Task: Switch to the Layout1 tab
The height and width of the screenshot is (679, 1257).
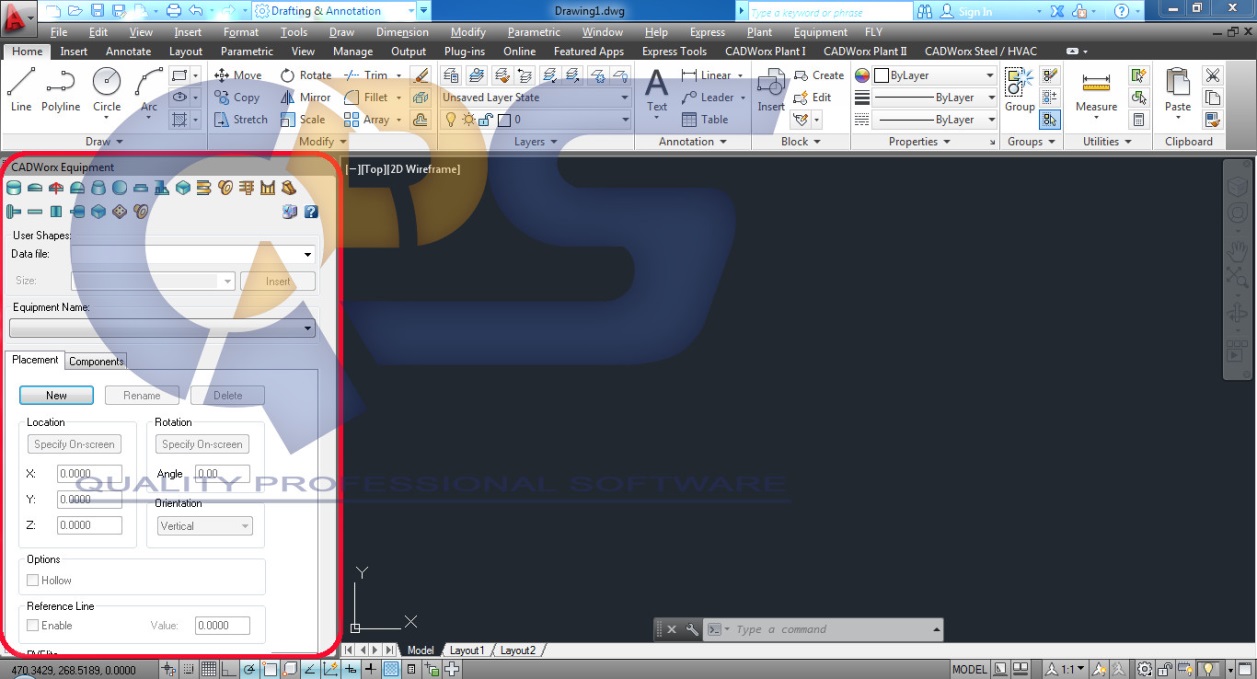Action: [x=466, y=650]
